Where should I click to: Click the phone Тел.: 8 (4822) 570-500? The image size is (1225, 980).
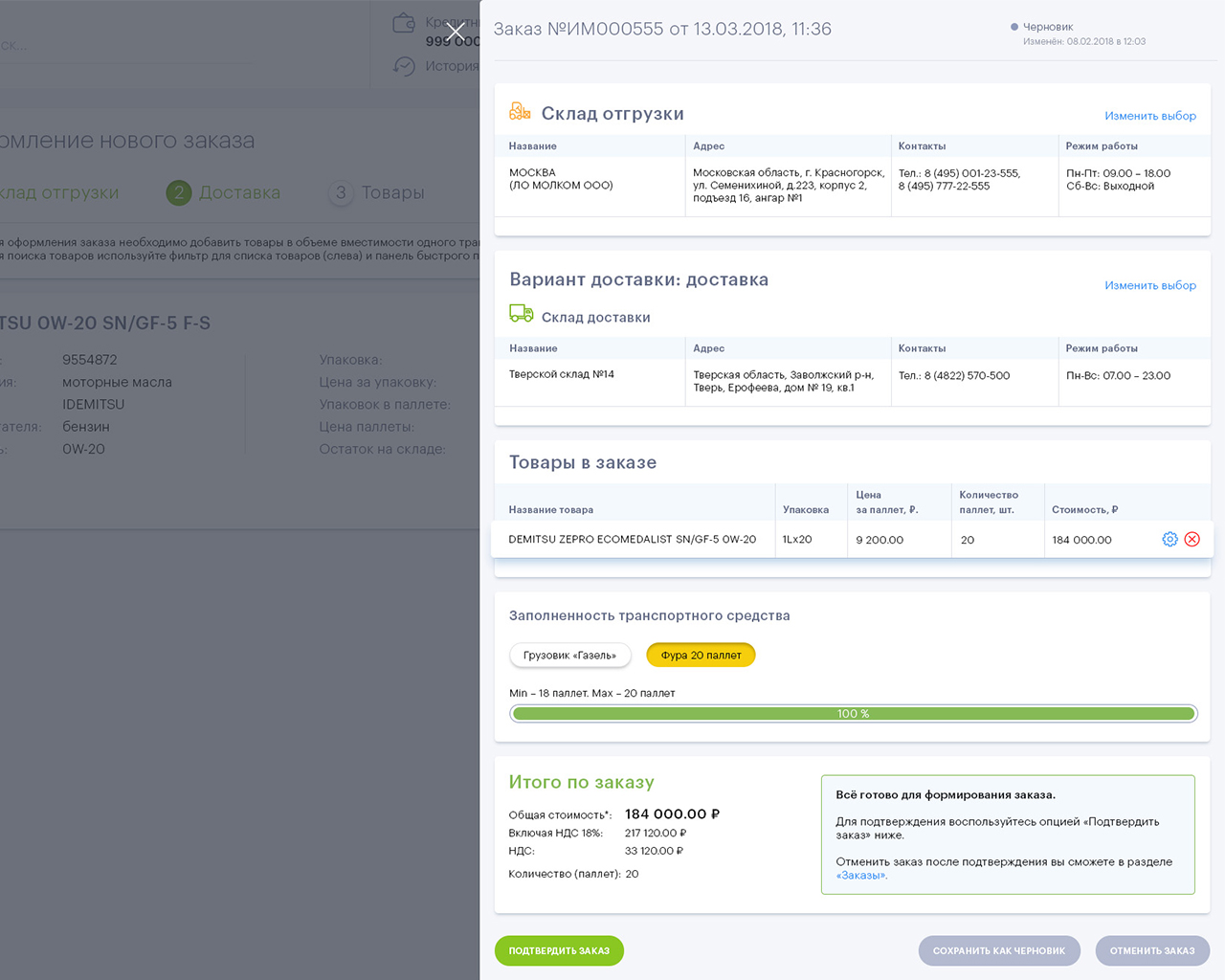tap(954, 376)
